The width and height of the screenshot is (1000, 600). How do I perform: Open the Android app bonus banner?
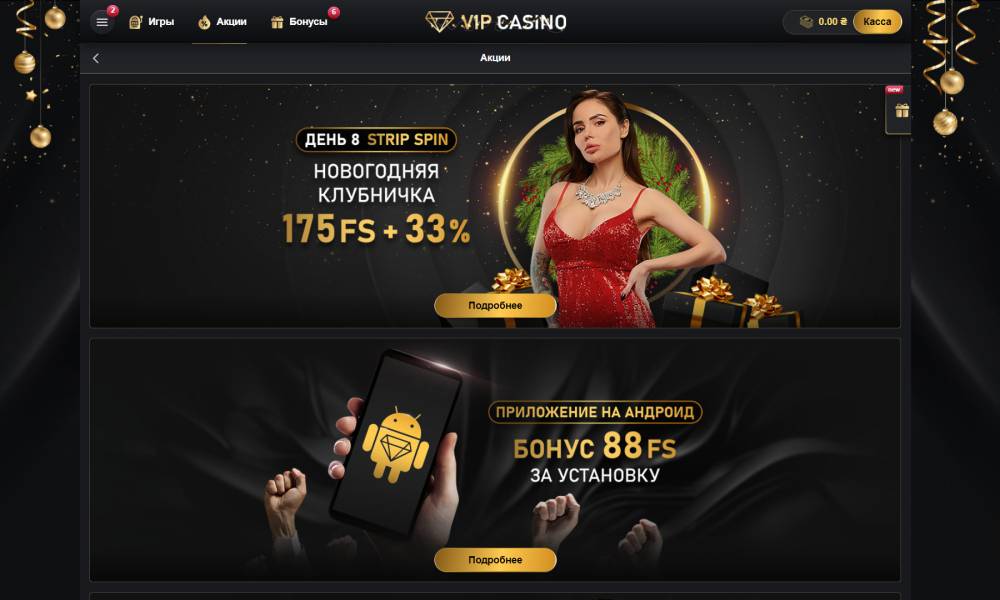click(x=495, y=460)
